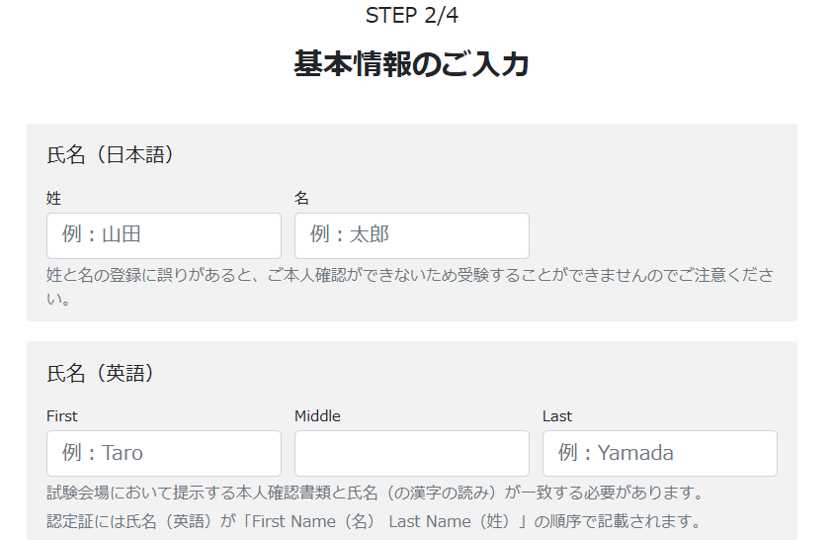Click the empty Middle name field
834x540 pixels.
pyautogui.click(x=412, y=453)
